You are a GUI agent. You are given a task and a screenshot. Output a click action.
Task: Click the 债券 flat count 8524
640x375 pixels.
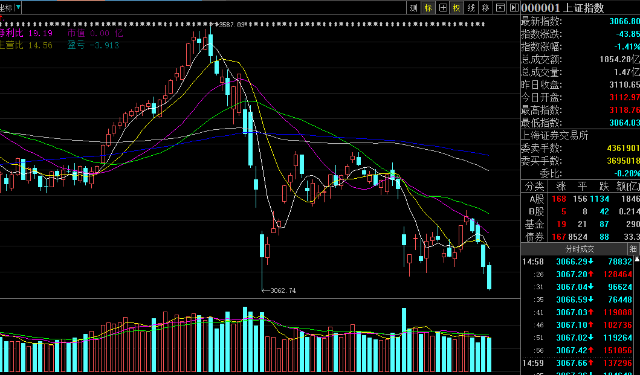578,237
